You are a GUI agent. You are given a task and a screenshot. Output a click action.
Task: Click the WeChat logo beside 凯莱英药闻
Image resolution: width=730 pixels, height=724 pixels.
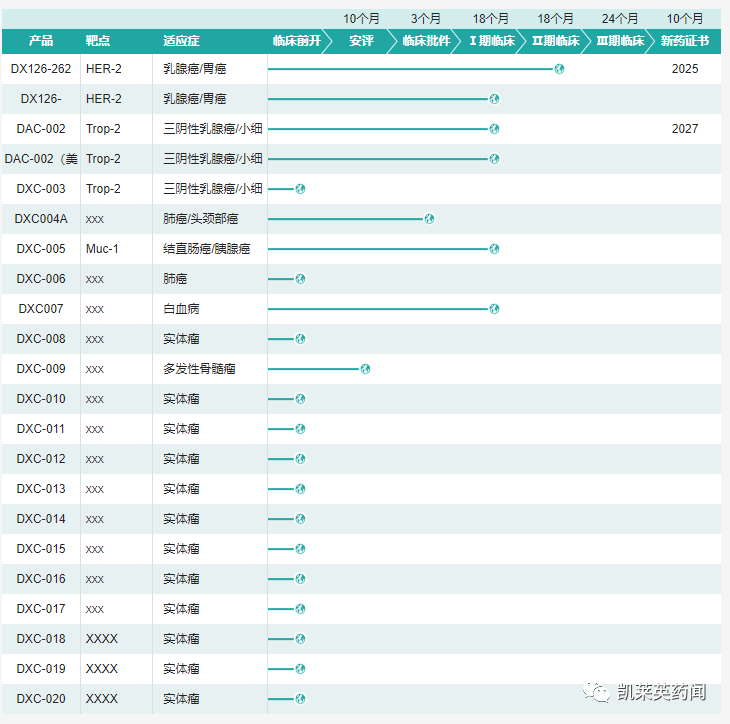(598, 692)
